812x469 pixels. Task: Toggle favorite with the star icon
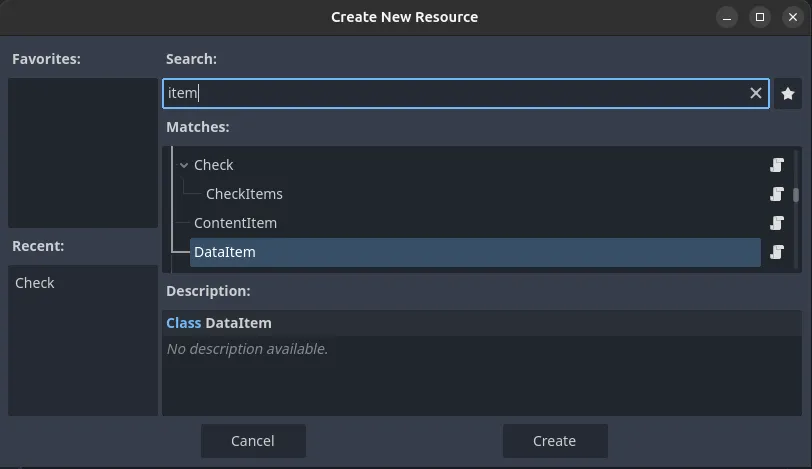[x=788, y=94]
